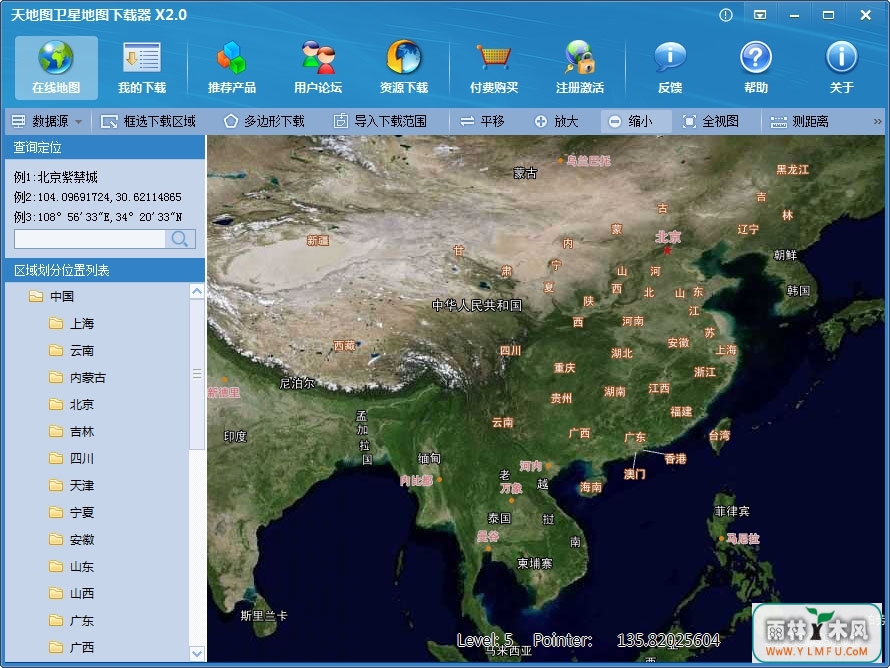
Task: Choose 导入下载范围 import range tool
Action: [380, 121]
